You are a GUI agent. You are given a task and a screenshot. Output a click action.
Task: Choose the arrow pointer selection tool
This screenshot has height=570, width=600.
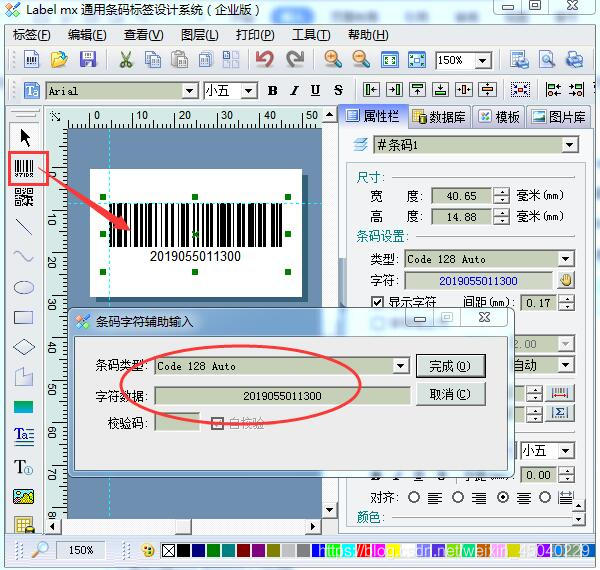click(x=25, y=138)
